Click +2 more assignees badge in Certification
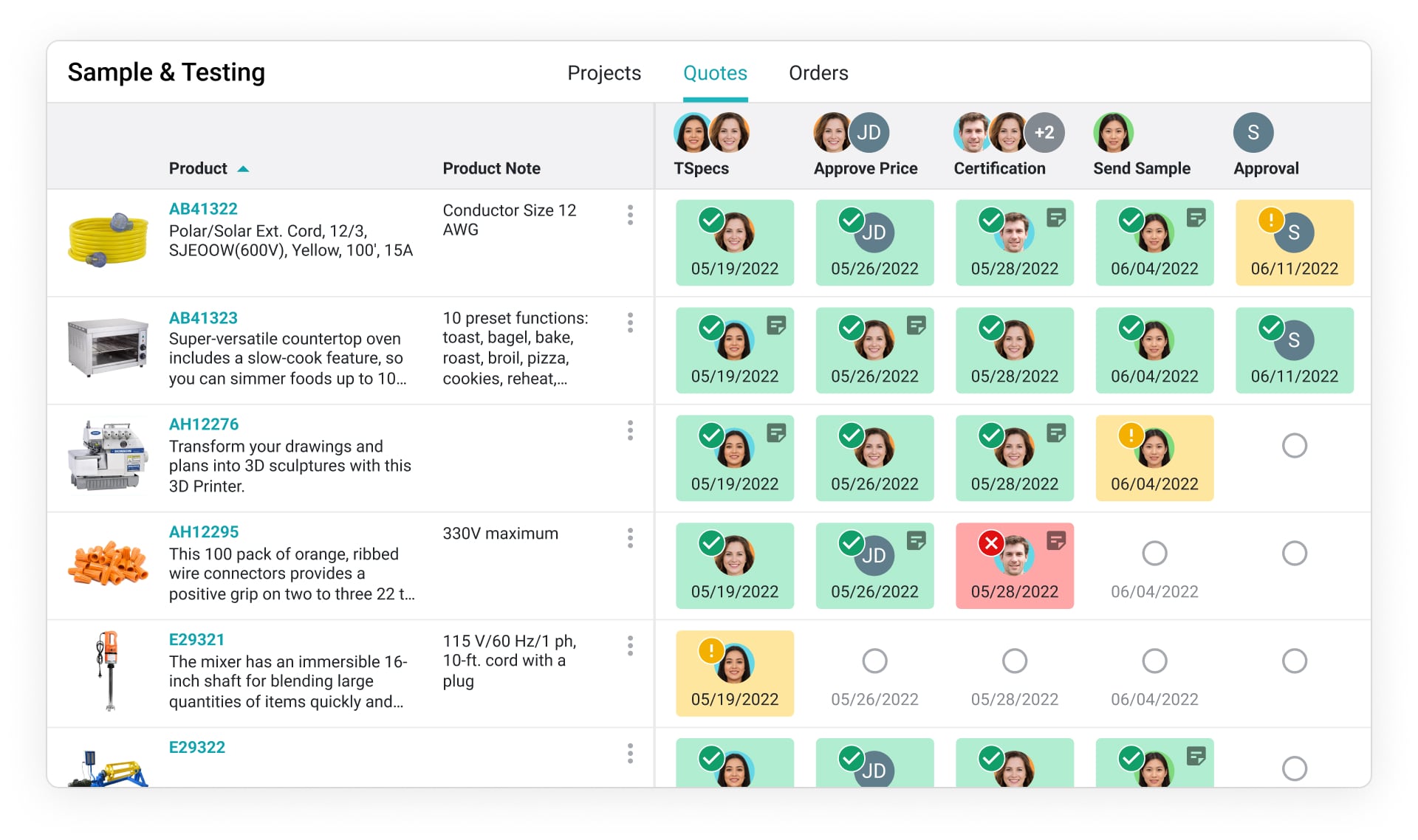The image size is (1418, 840). click(1044, 133)
